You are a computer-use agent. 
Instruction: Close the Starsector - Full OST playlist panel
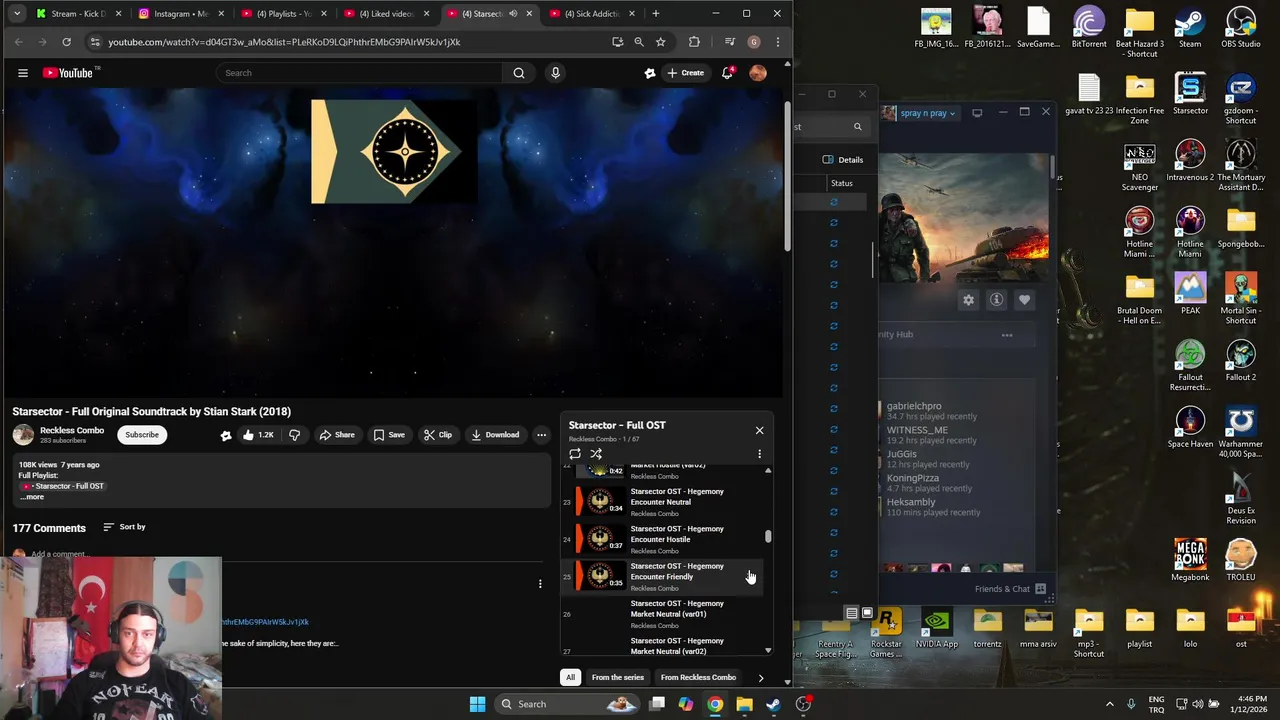click(759, 431)
